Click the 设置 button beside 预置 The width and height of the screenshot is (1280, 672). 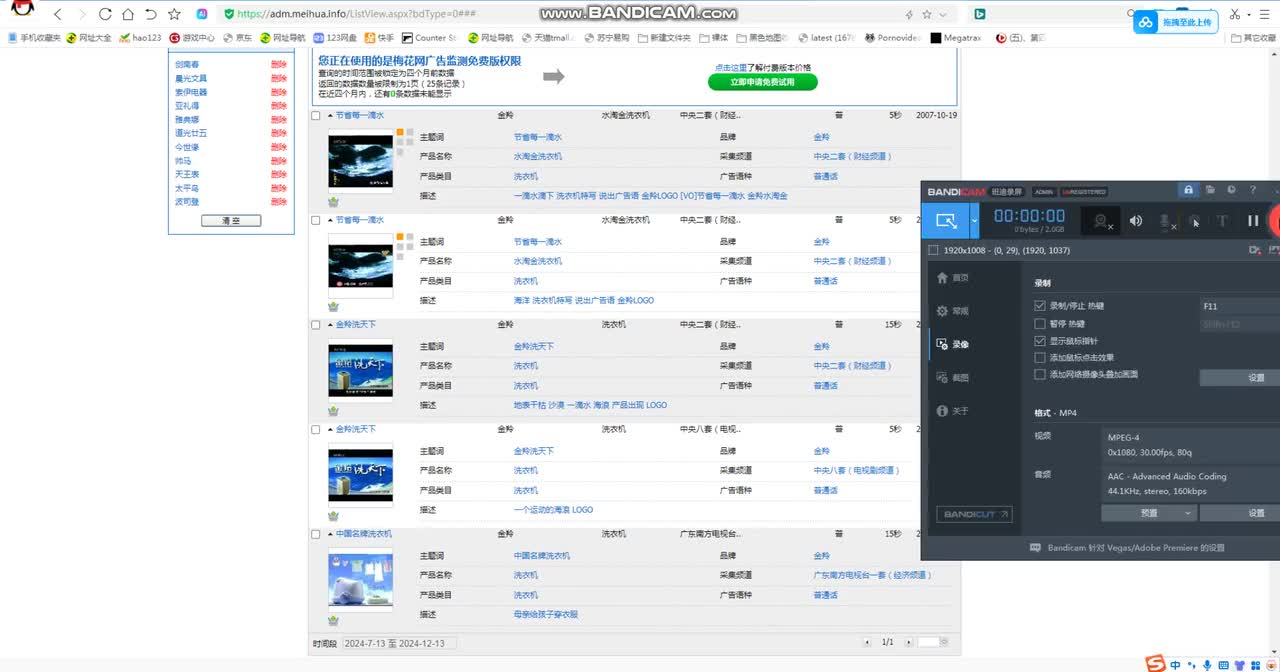pos(1240,513)
